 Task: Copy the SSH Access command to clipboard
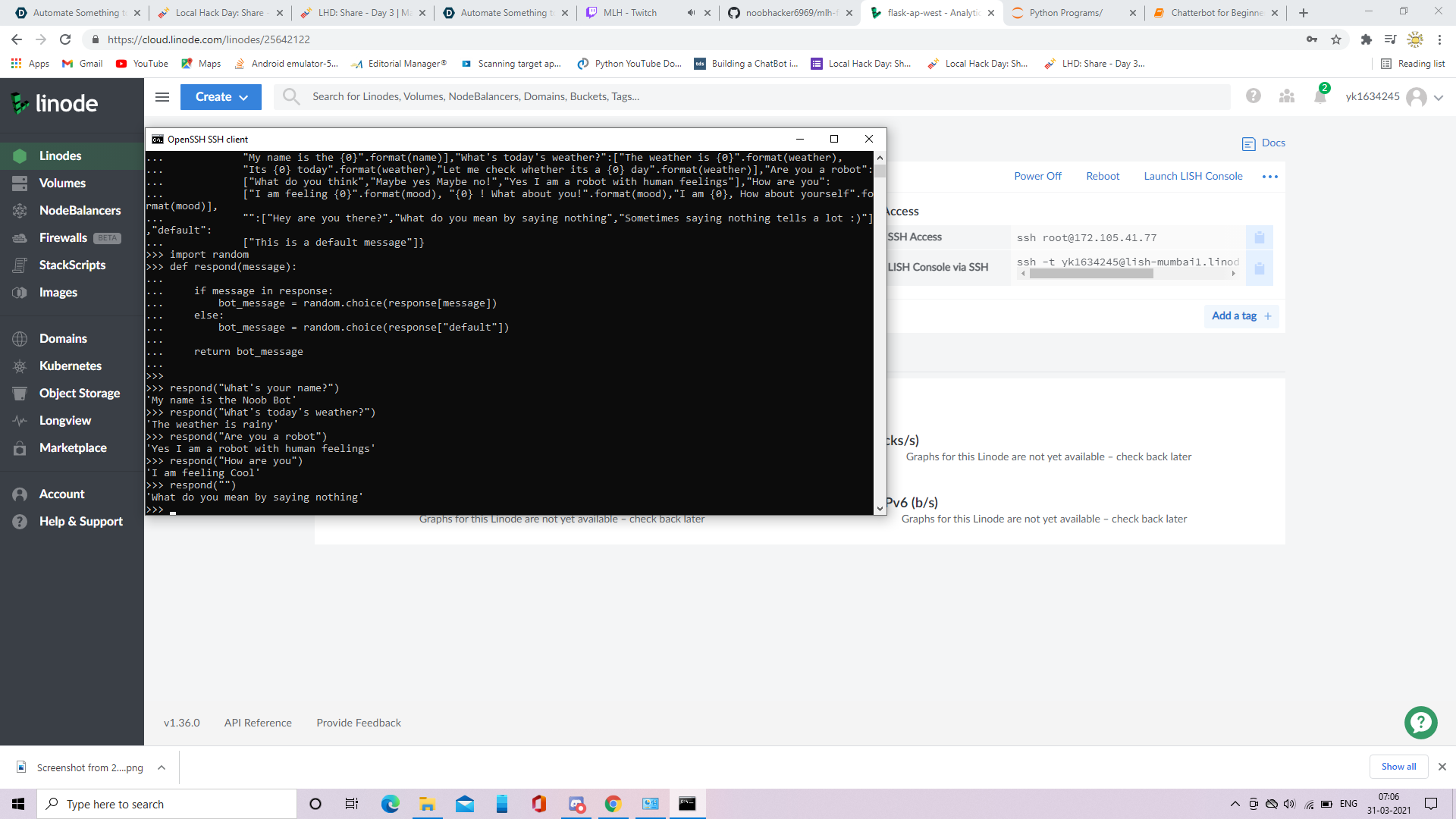click(1260, 238)
